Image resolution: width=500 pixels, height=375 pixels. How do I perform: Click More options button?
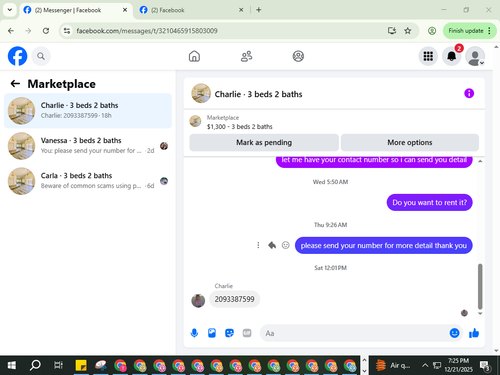[x=410, y=143]
